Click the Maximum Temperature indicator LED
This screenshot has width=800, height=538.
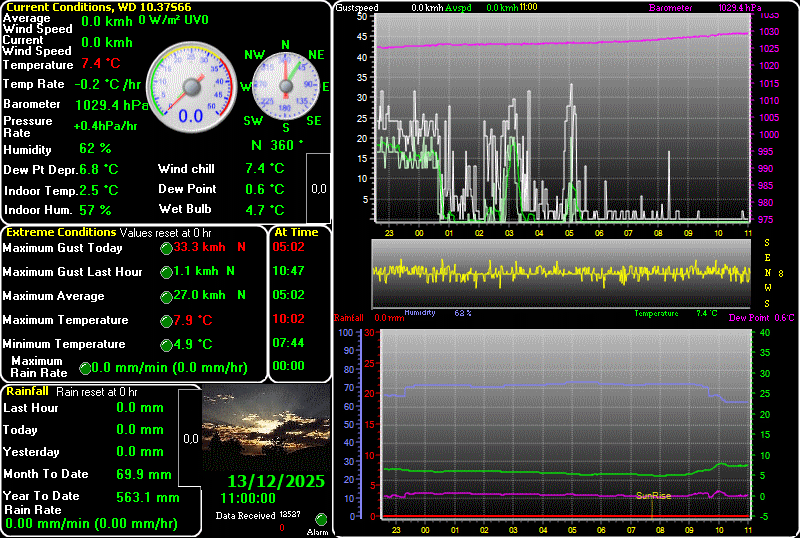(166, 321)
